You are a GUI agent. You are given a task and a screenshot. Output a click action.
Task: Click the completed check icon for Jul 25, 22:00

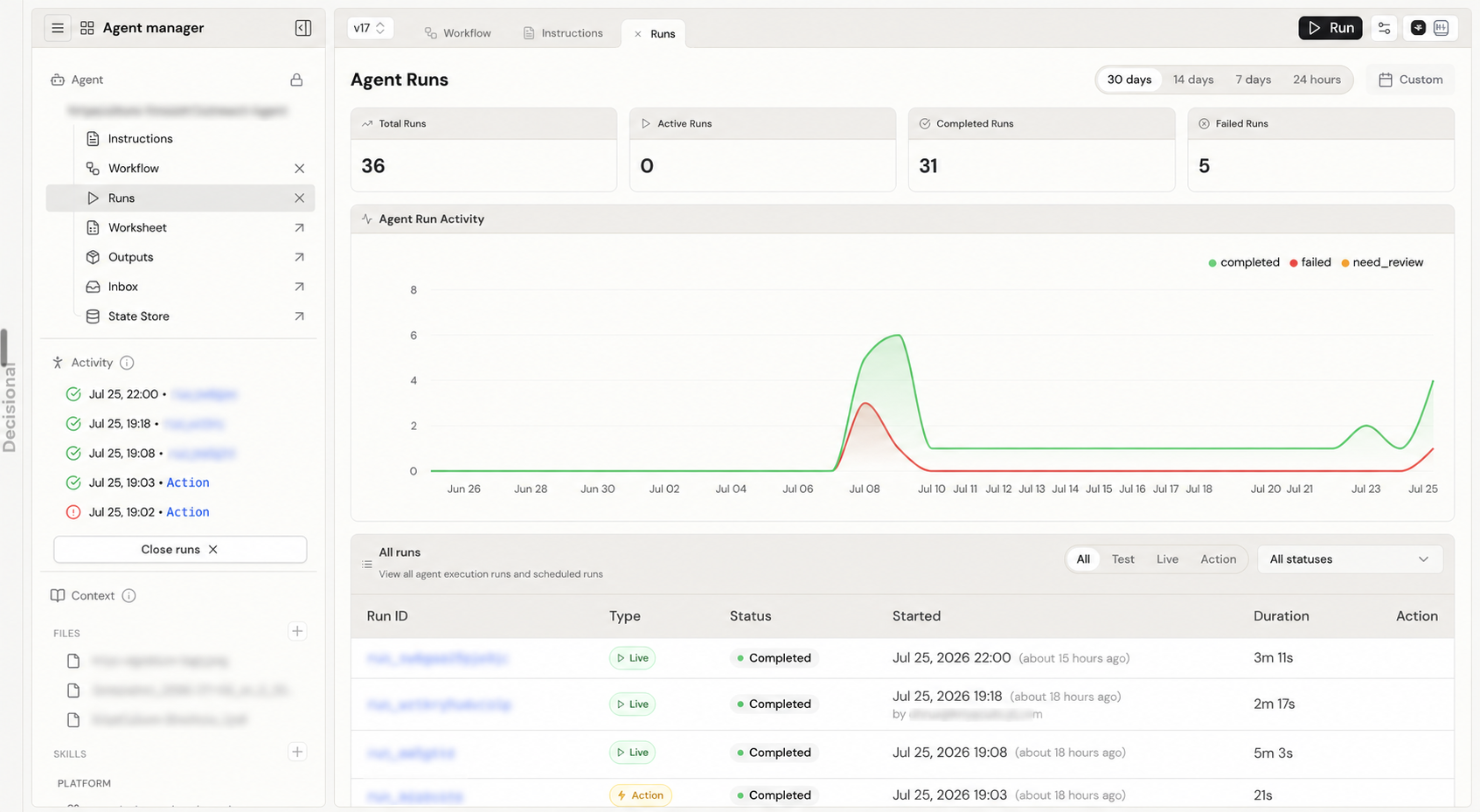[x=73, y=394]
